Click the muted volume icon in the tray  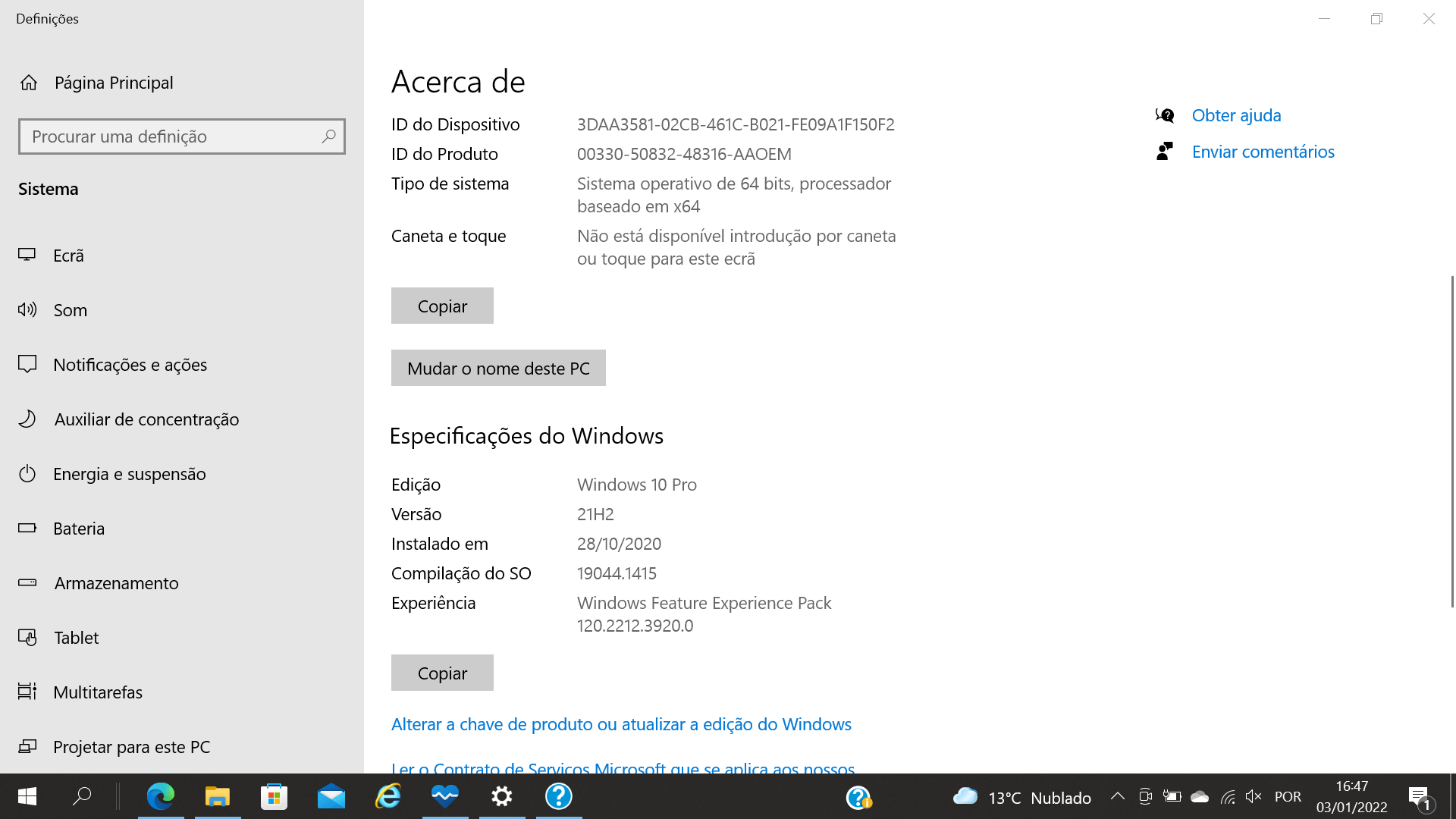(1254, 796)
